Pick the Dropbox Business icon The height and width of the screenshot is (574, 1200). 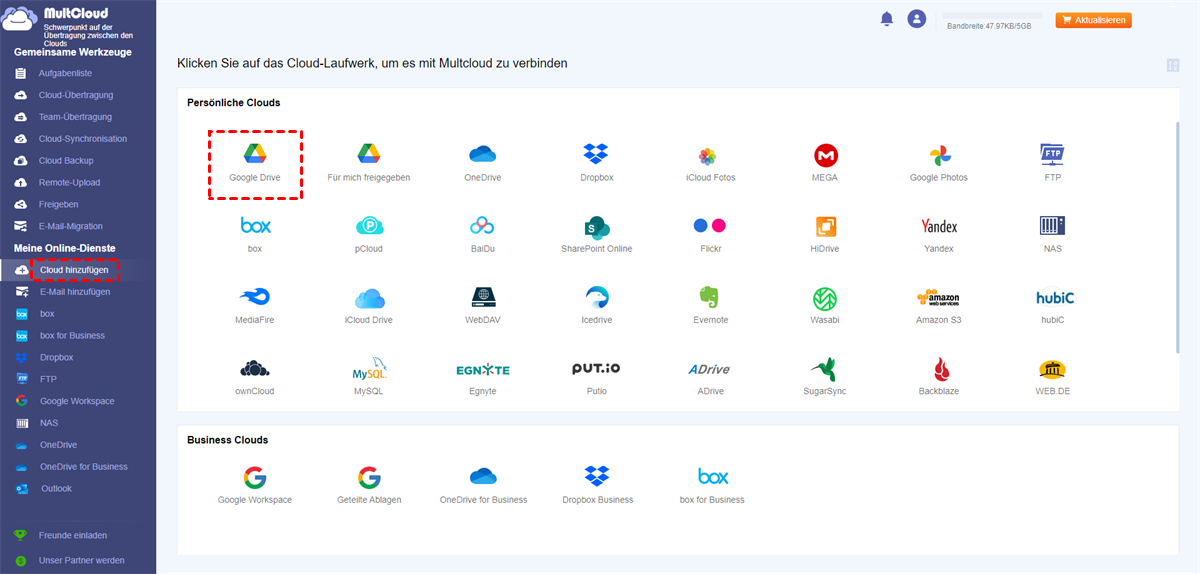(597, 477)
